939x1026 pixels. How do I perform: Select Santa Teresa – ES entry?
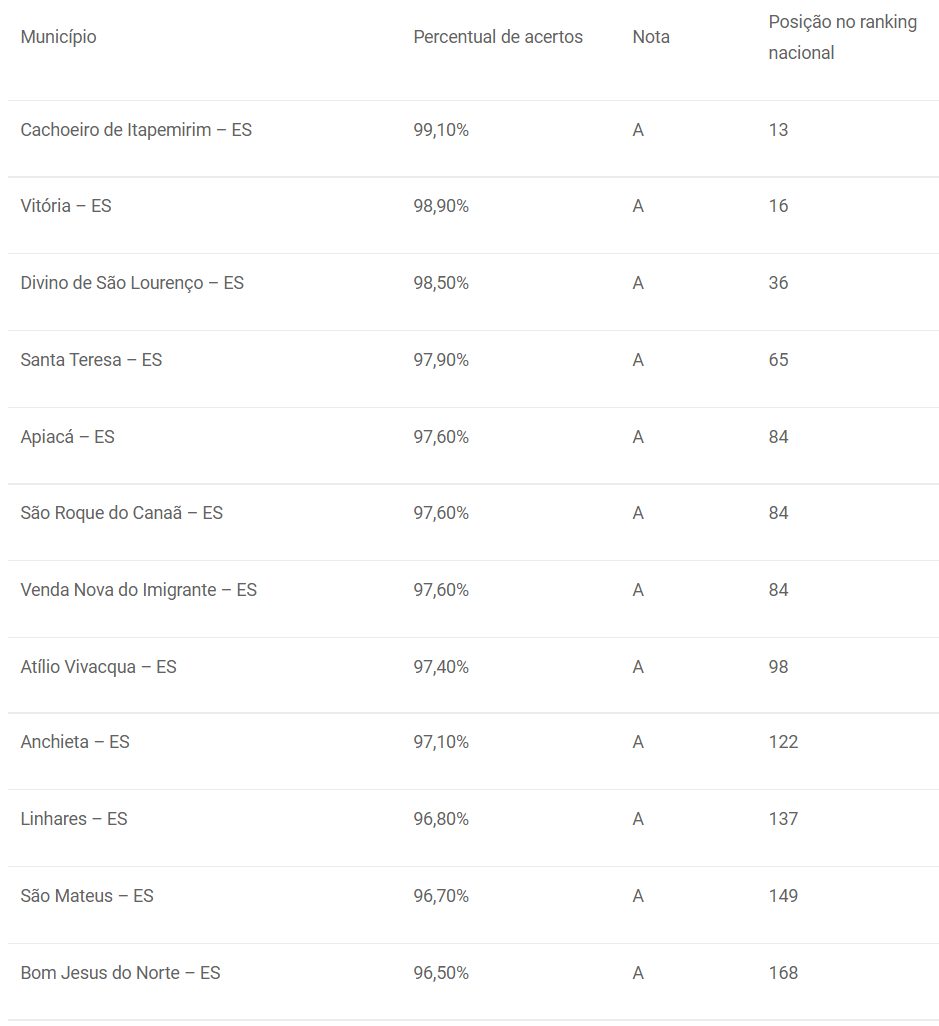point(91,360)
